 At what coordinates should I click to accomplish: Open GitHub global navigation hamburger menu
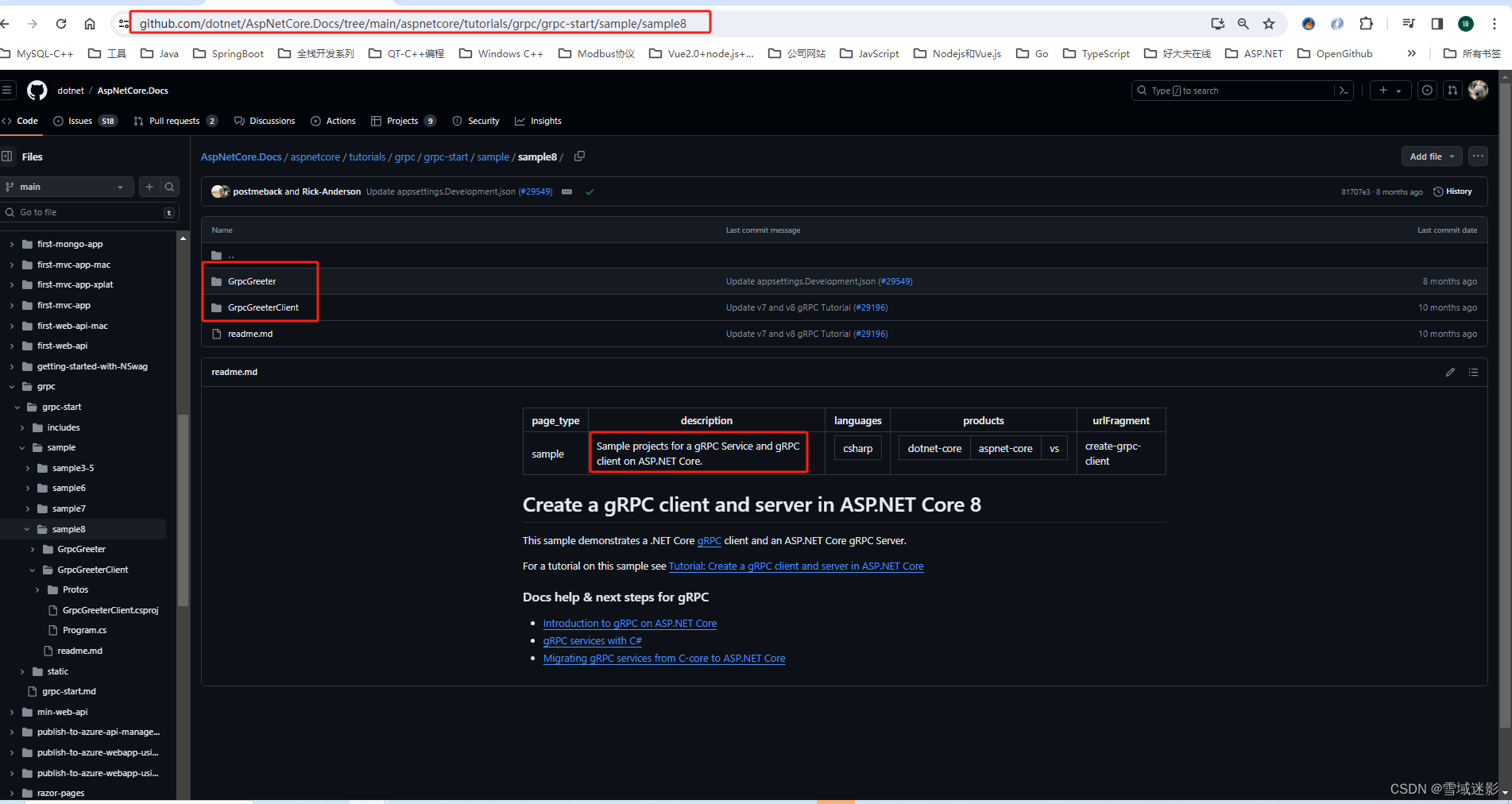point(7,91)
